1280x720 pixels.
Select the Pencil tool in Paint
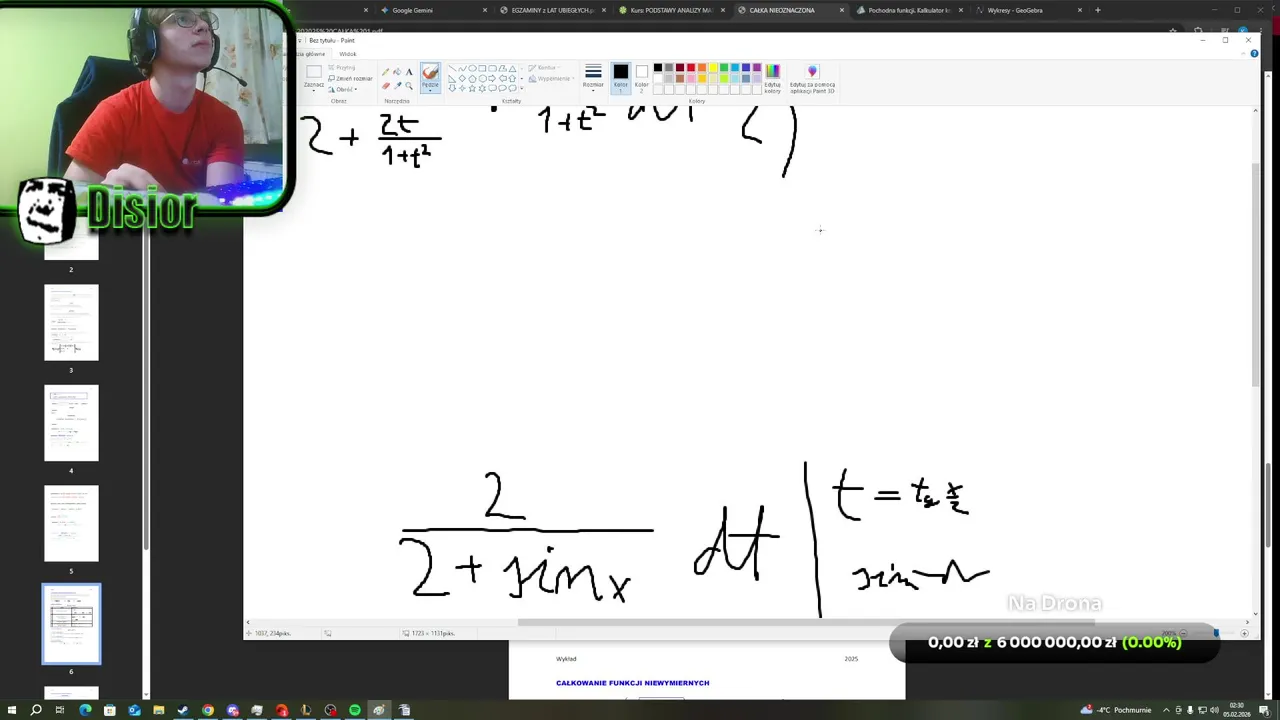[x=385, y=72]
